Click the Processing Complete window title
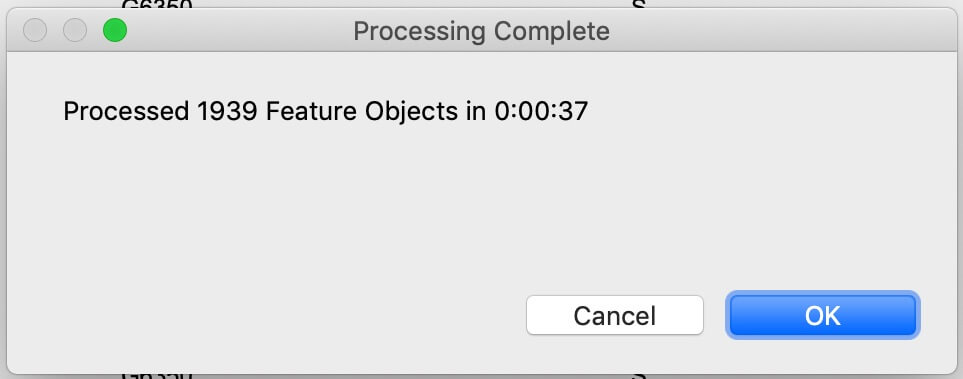Image resolution: width=963 pixels, height=379 pixels. pos(482,31)
